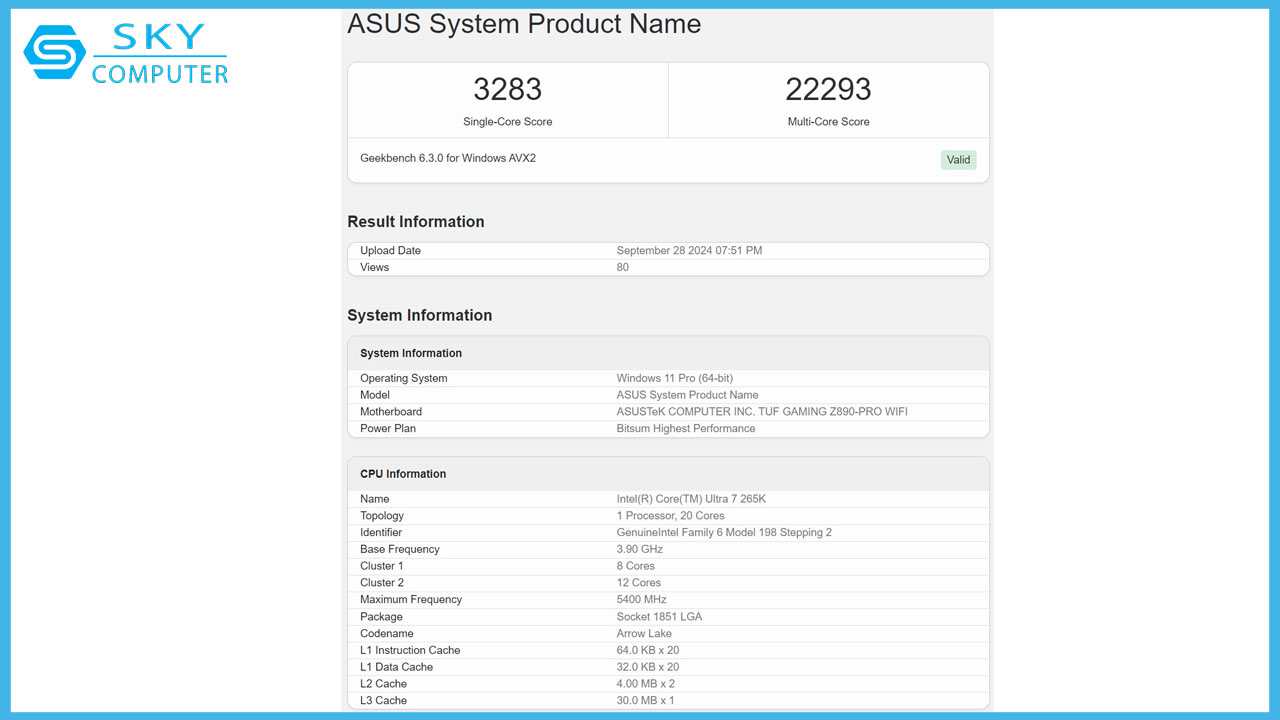The image size is (1280, 720).
Task: Select the date September 28 2024 07:51 PM
Action: pyautogui.click(x=689, y=251)
